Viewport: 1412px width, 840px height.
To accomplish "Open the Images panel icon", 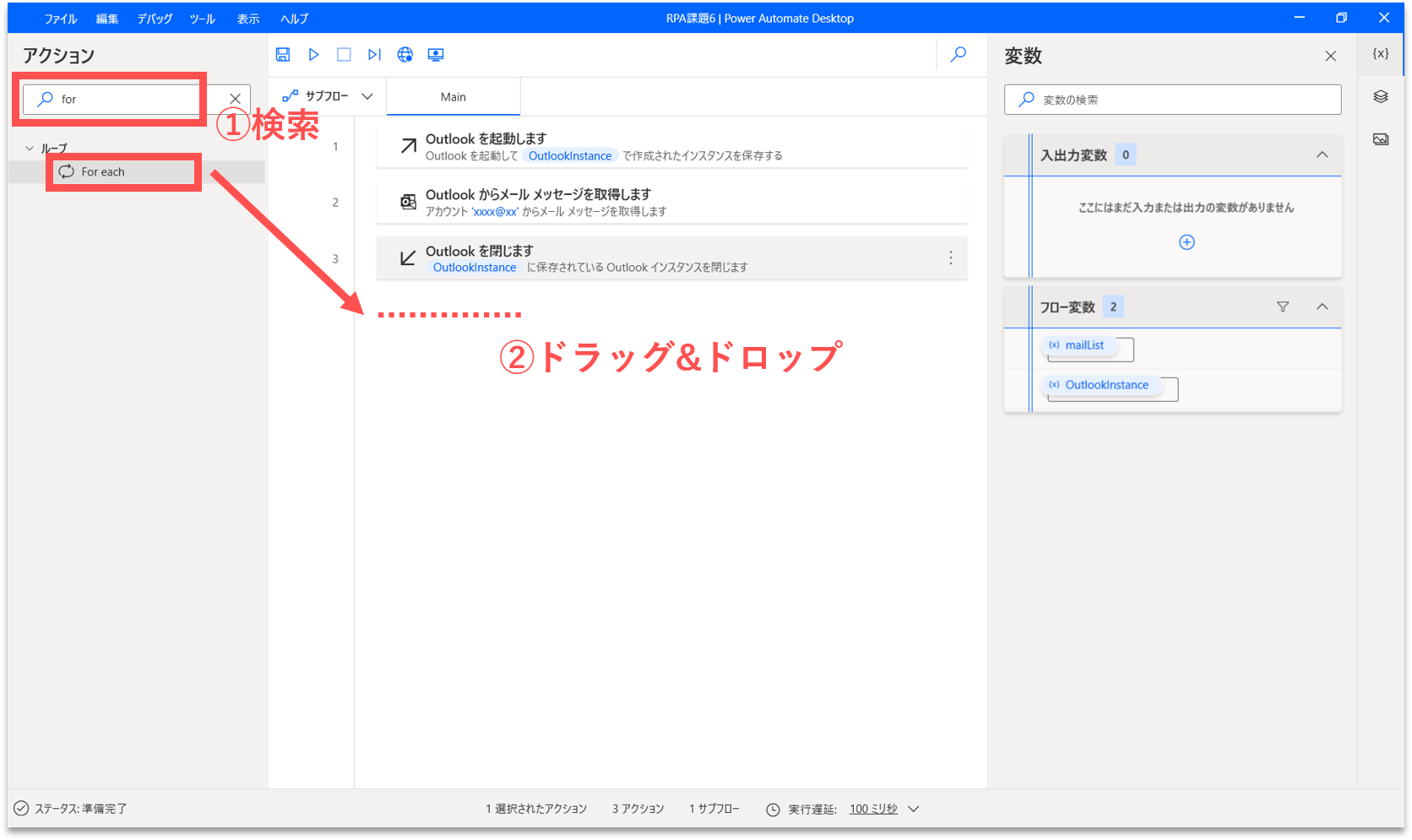I will coord(1381,139).
